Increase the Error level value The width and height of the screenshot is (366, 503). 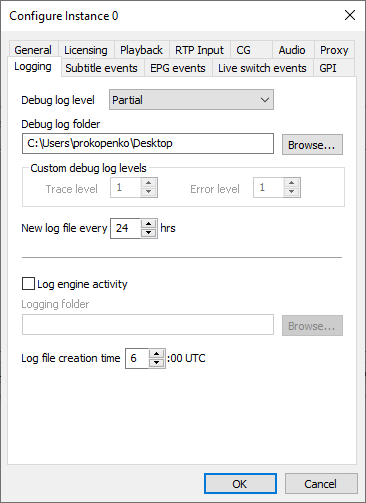point(292,183)
